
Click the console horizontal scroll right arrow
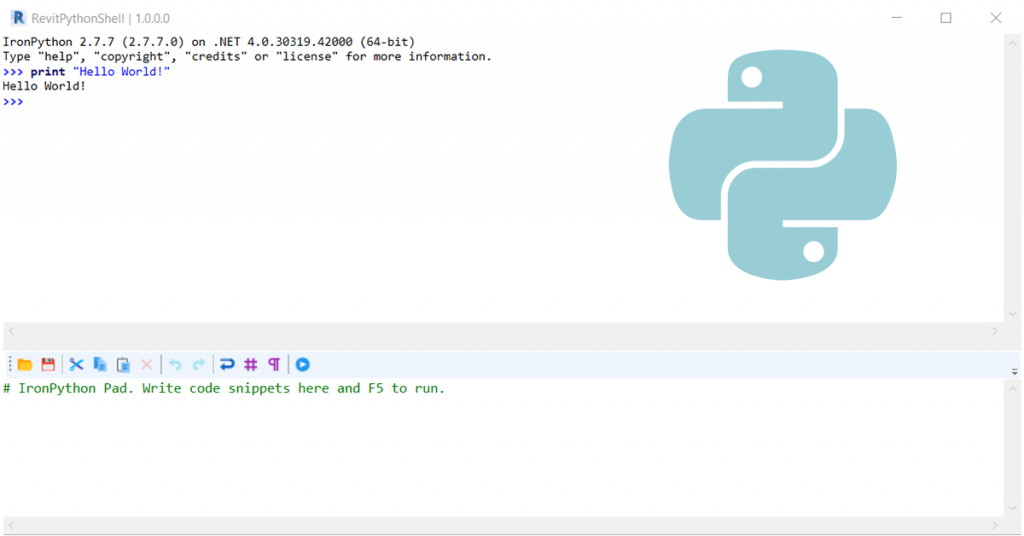coord(995,332)
